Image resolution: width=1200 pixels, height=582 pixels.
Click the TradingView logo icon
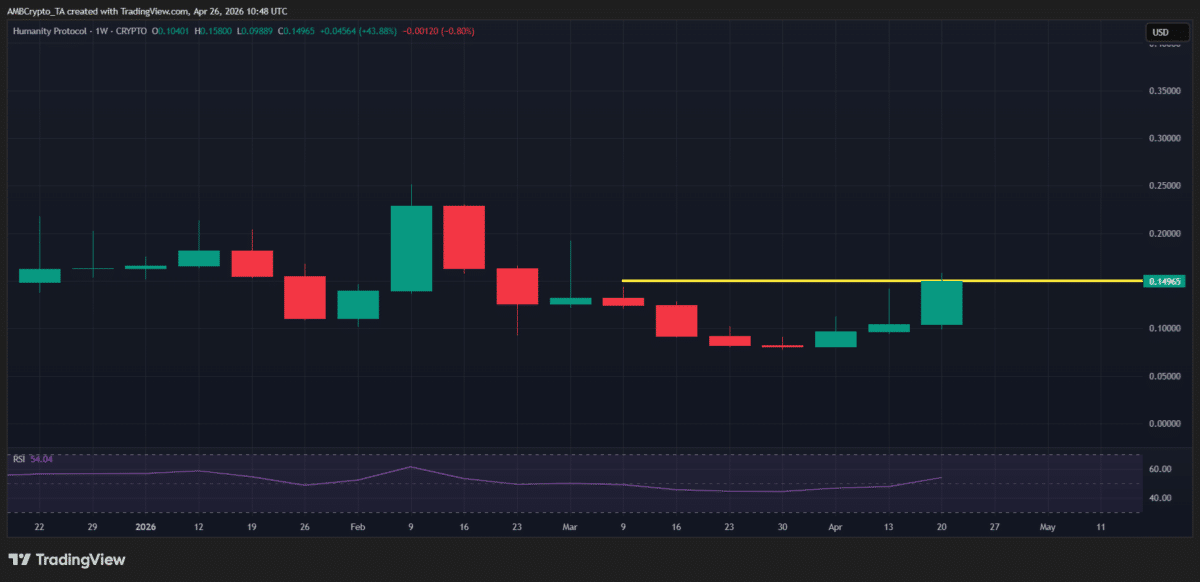(x=20, y=560)
